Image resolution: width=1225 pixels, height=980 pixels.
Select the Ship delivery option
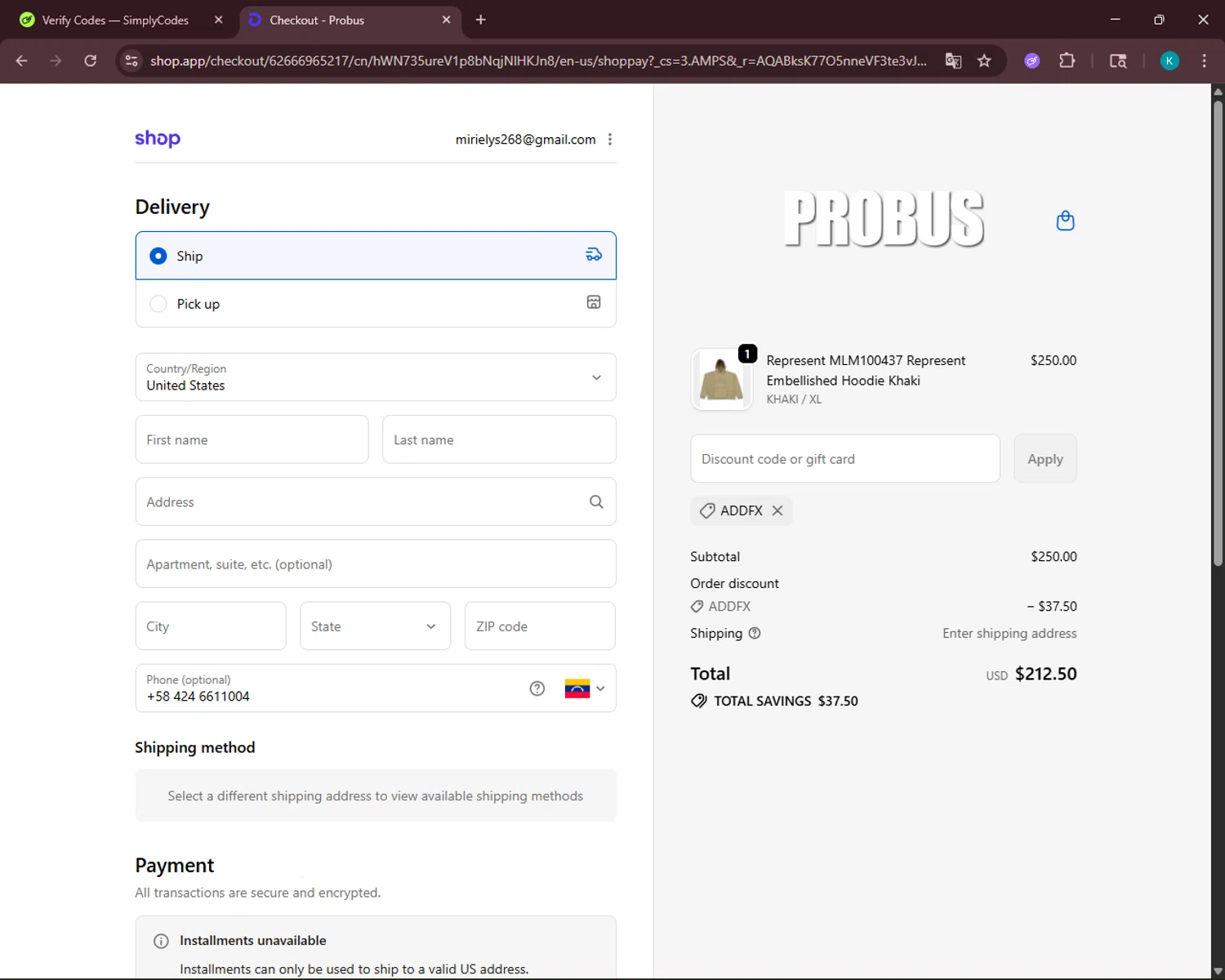tap(376, 256)
